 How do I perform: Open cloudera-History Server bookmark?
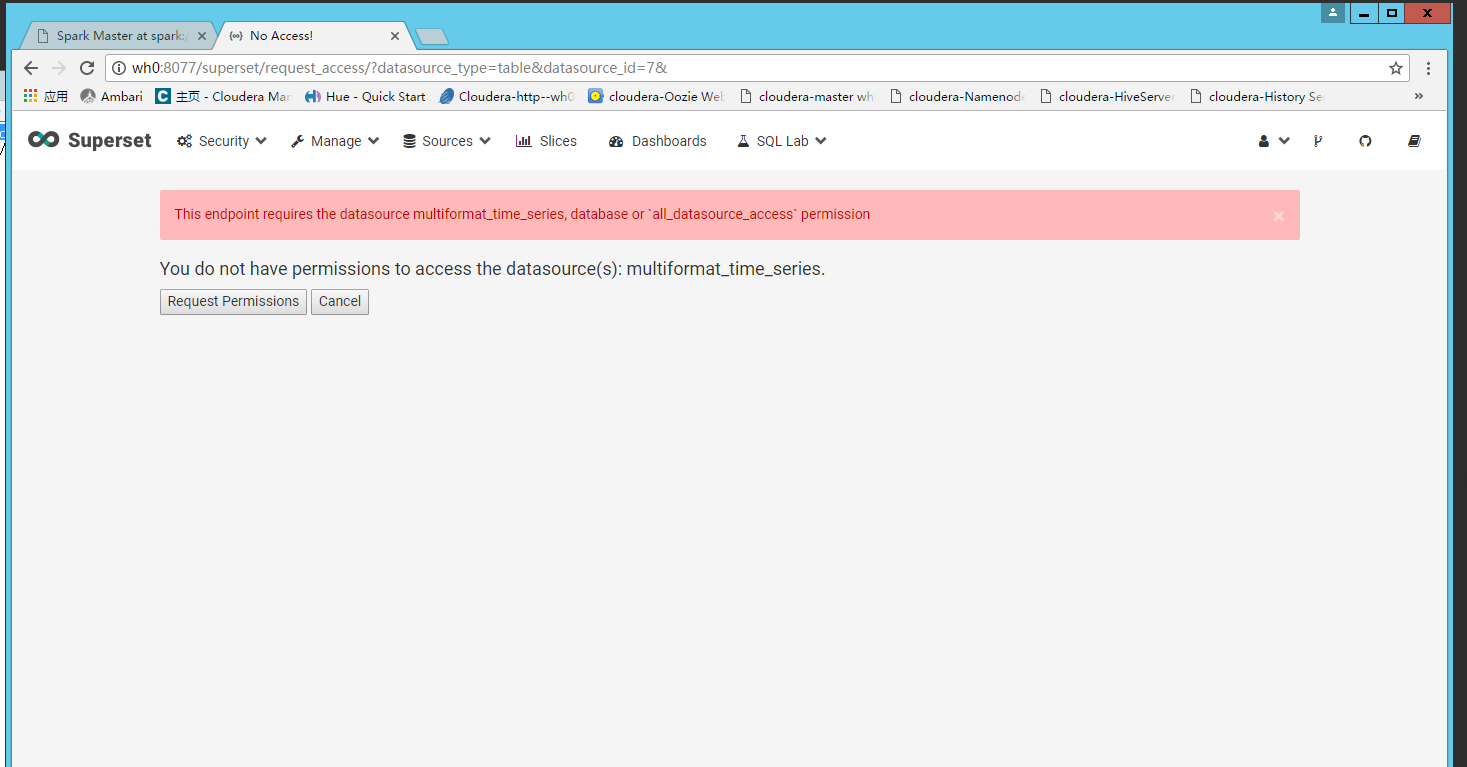click(1256, 96)
